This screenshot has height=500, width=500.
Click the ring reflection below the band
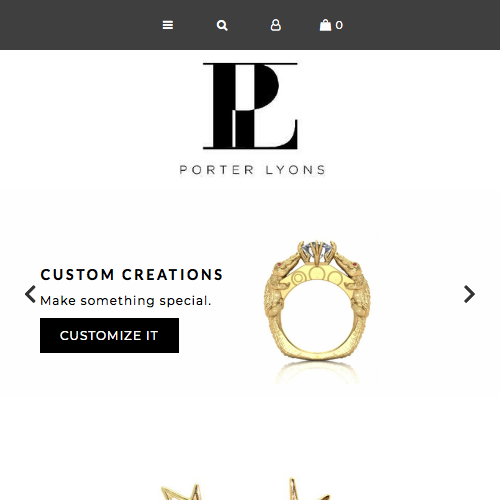click(317, 373)
